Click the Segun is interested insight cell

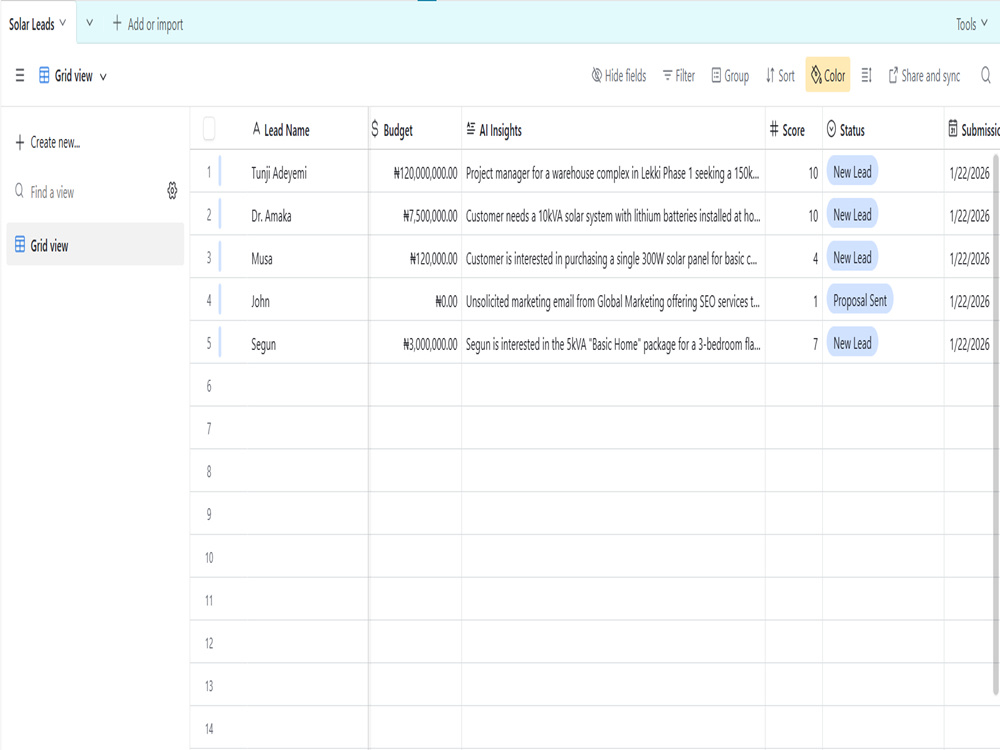pyautogui.click(x=614, y=343)
